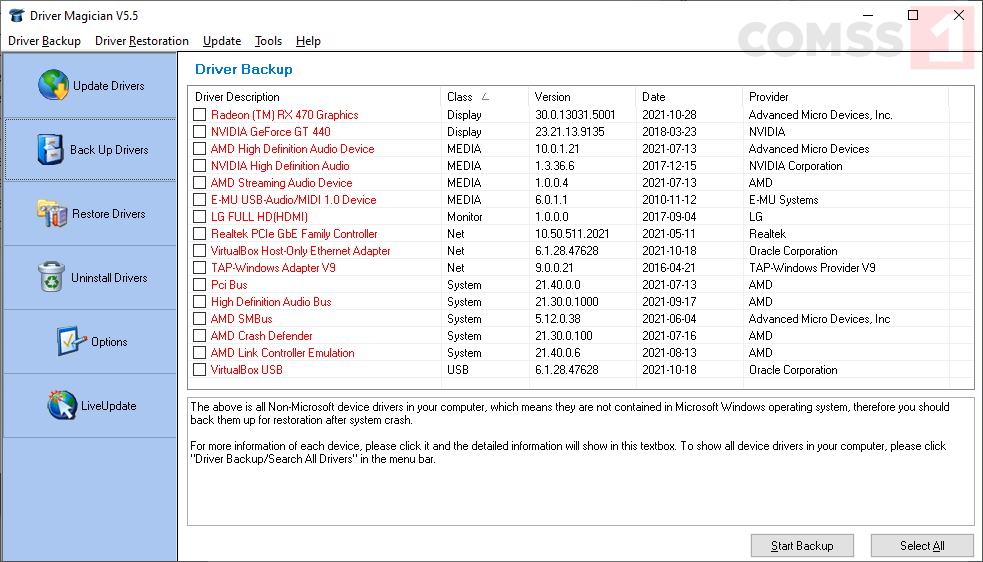Click the date 2021-09-17 cell
Screen dimensions: 983x562
pyautogui.click(x=669, y=302)
